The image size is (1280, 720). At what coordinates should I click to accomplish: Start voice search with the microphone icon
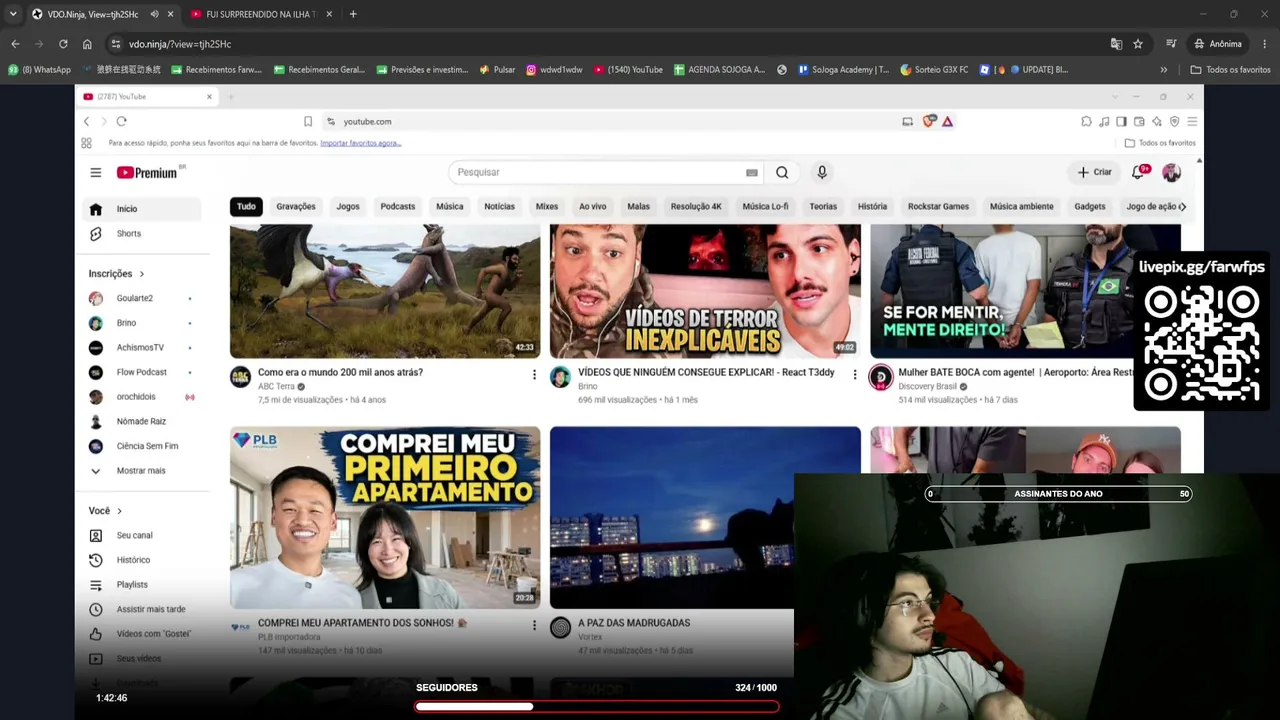tap(822, 172)
